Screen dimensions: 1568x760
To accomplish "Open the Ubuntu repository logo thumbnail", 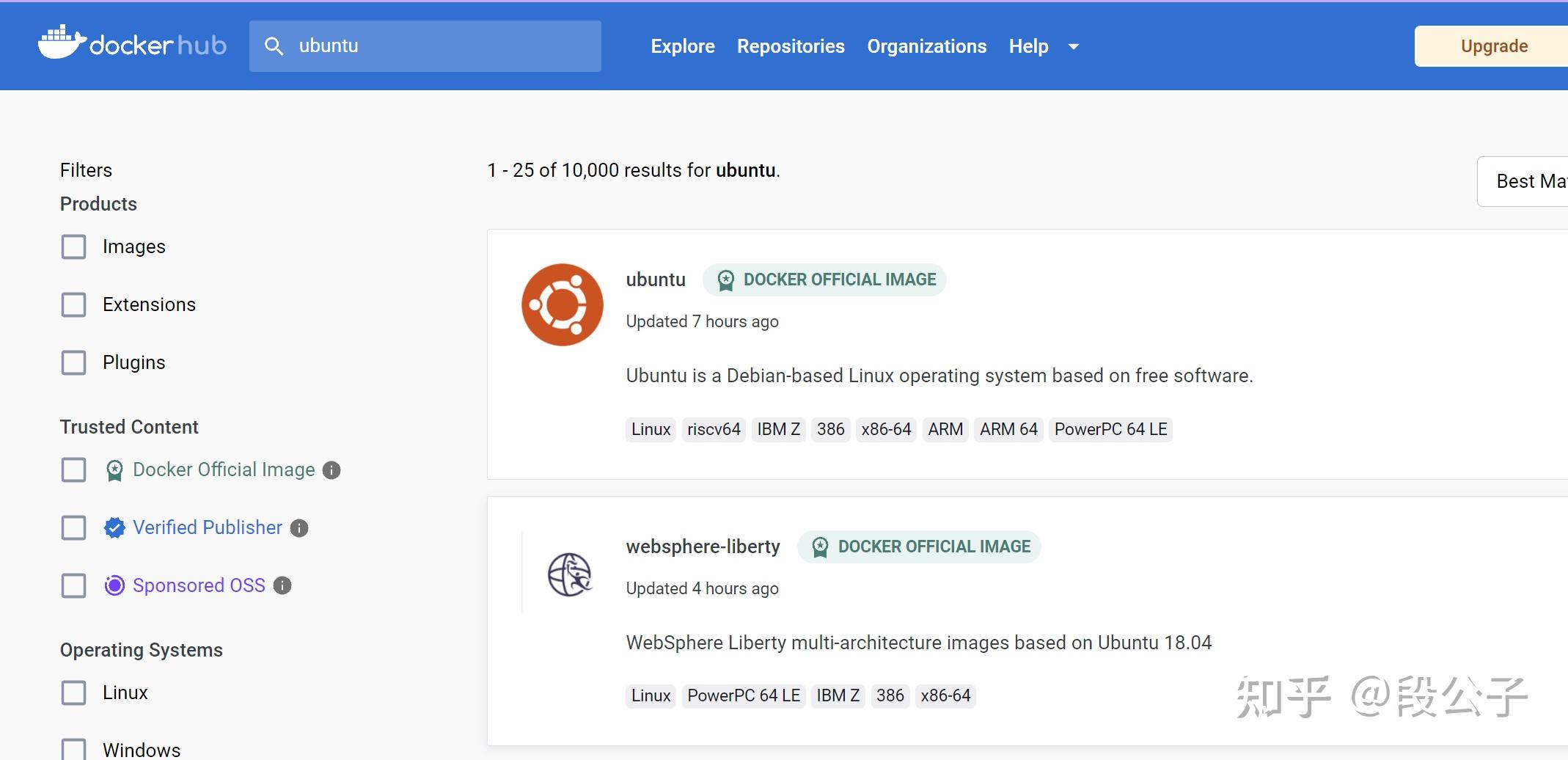I will click(x=562, y=304).
